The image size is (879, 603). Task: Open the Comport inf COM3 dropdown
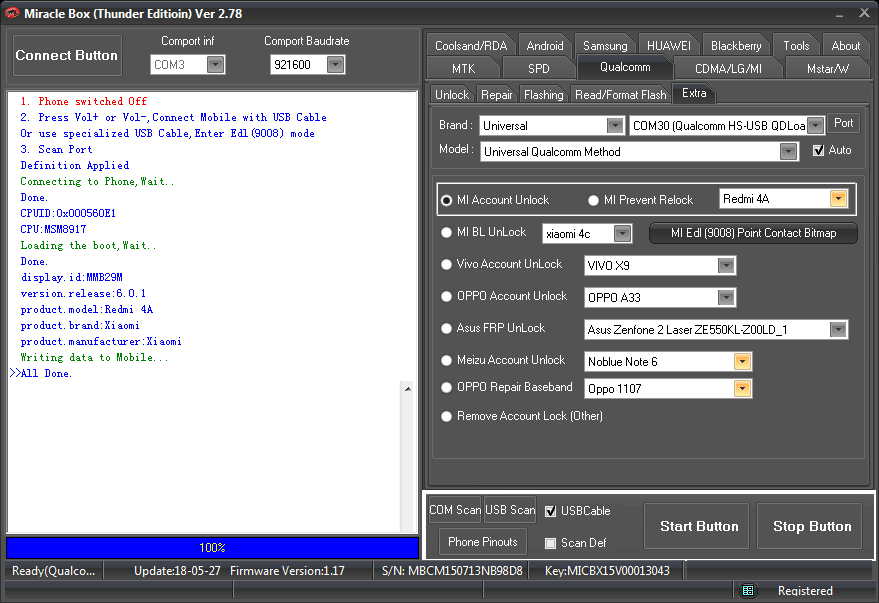click(x=216, y=64)
